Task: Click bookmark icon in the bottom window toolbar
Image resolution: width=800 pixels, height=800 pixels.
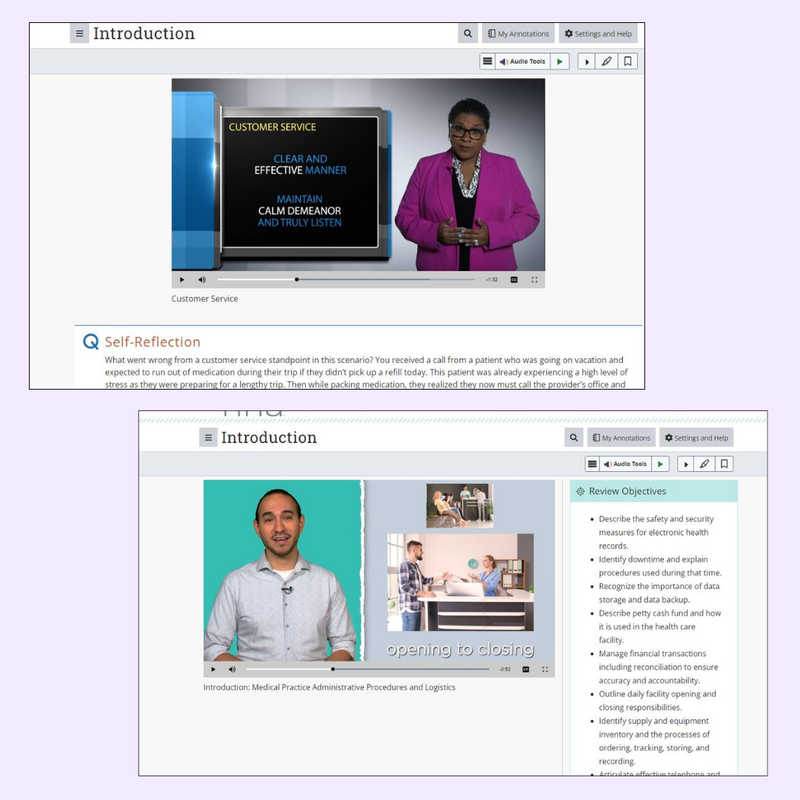Action: 725,464
